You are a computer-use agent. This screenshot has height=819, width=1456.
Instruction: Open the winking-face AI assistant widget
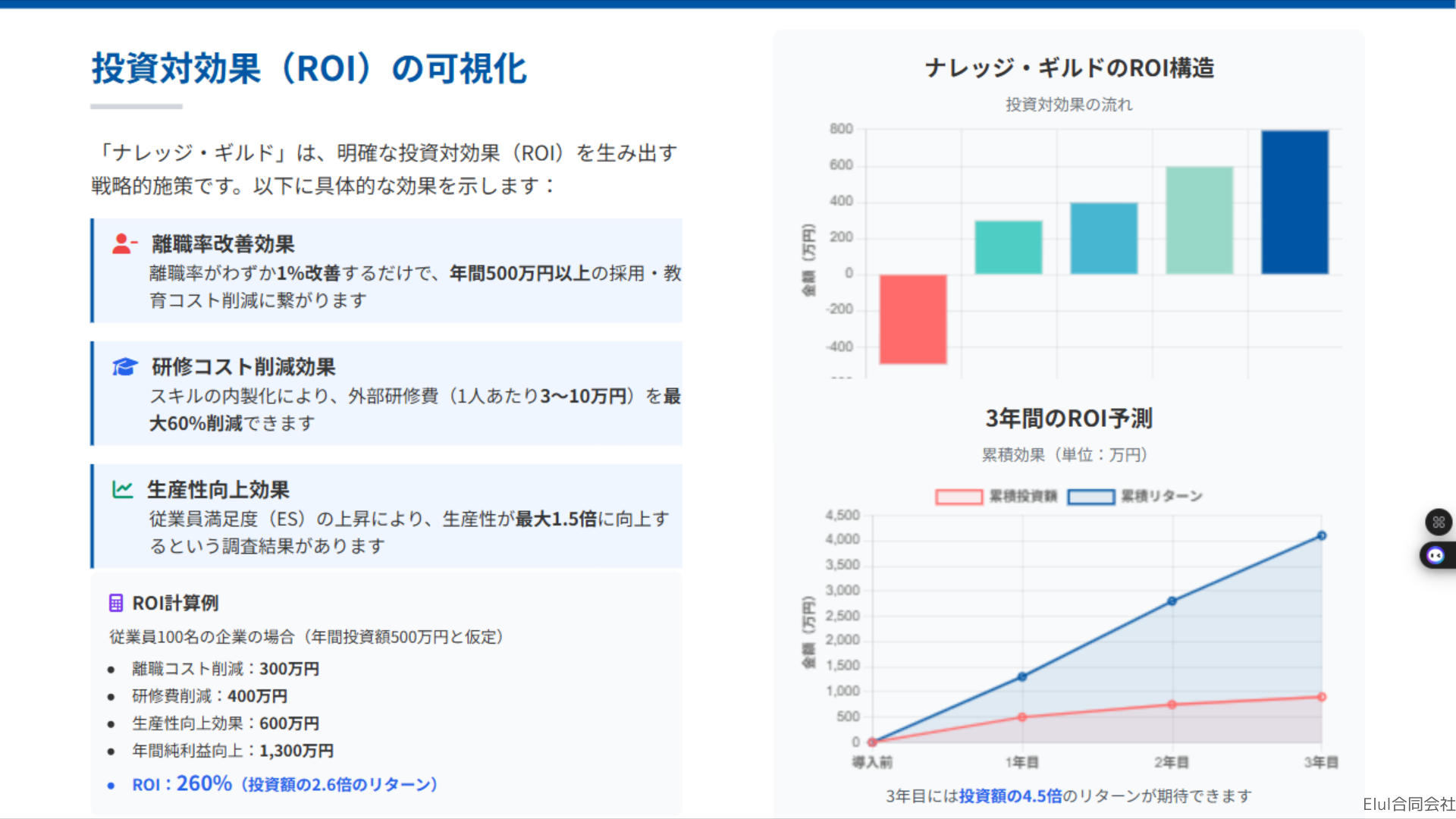[1436, 556]
